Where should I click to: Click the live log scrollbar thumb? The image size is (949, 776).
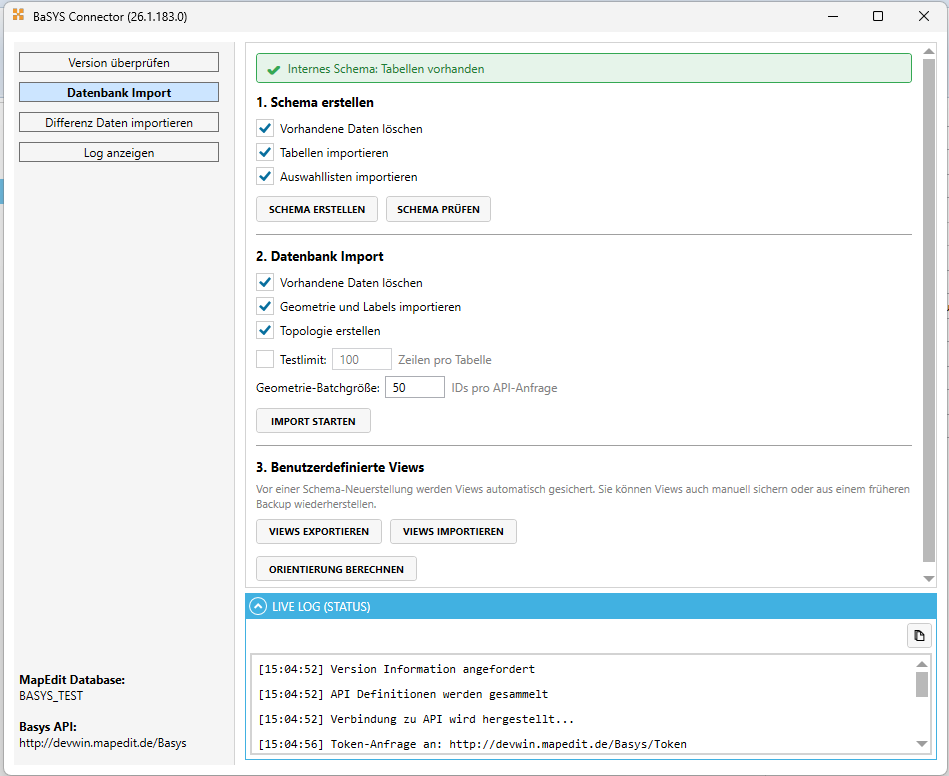pyautogui.click(x=922, y=685)
